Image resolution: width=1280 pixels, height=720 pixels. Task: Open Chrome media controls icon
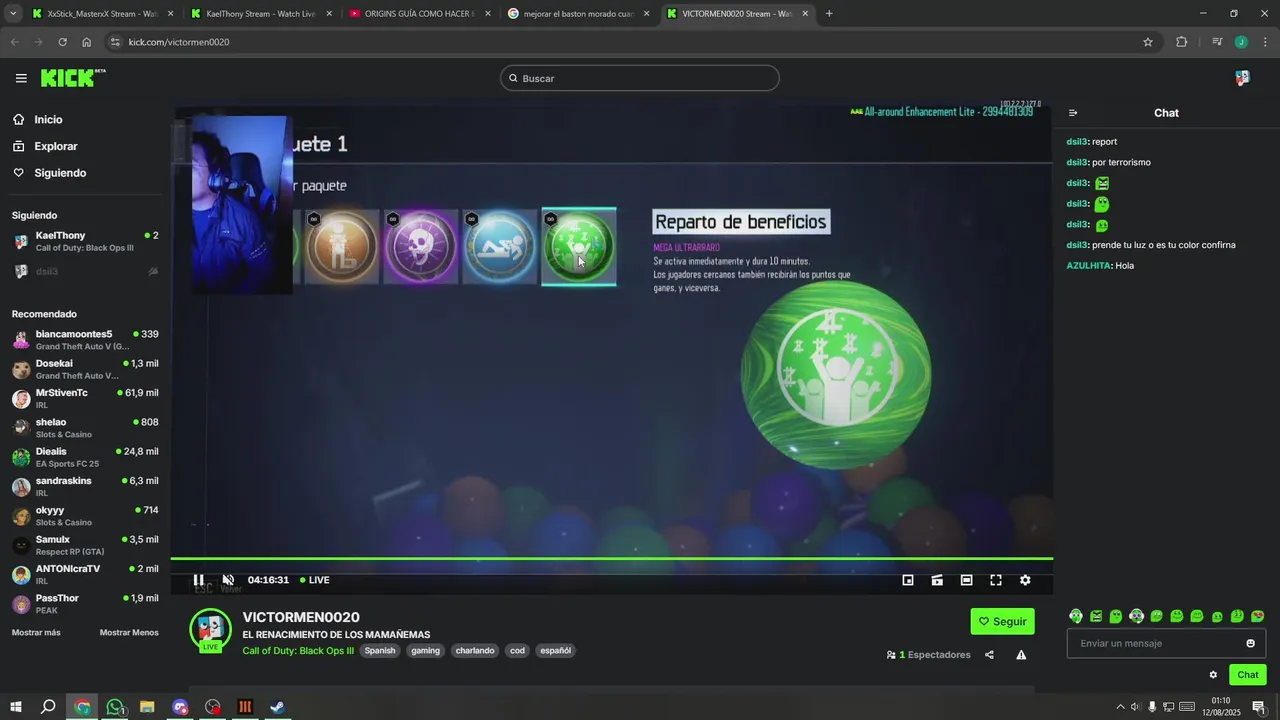[x=1217, y=42]
